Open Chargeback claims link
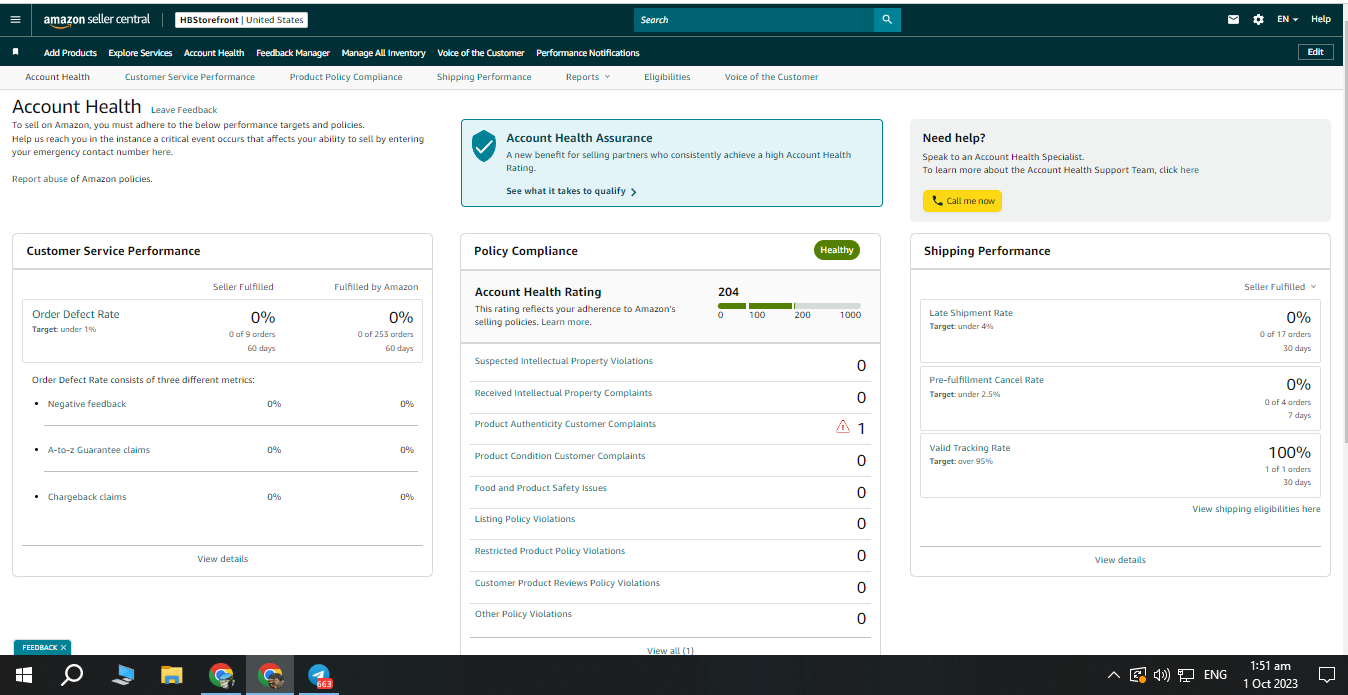This screenshot has width=1348, height=695. pyautogui.click(x=87, y=497)
